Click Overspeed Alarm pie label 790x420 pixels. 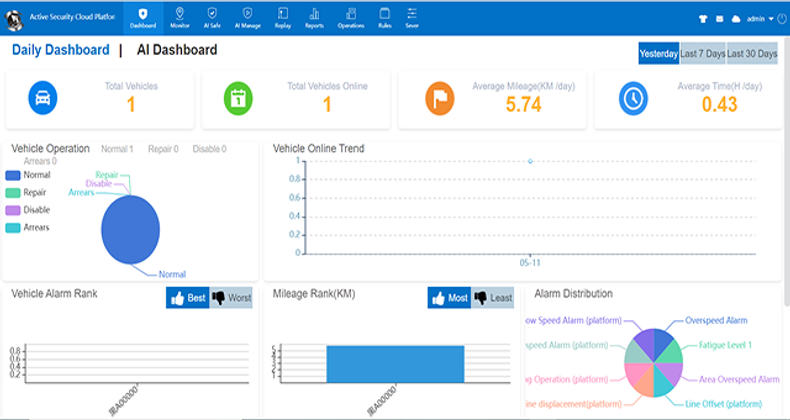click(716, 320)
